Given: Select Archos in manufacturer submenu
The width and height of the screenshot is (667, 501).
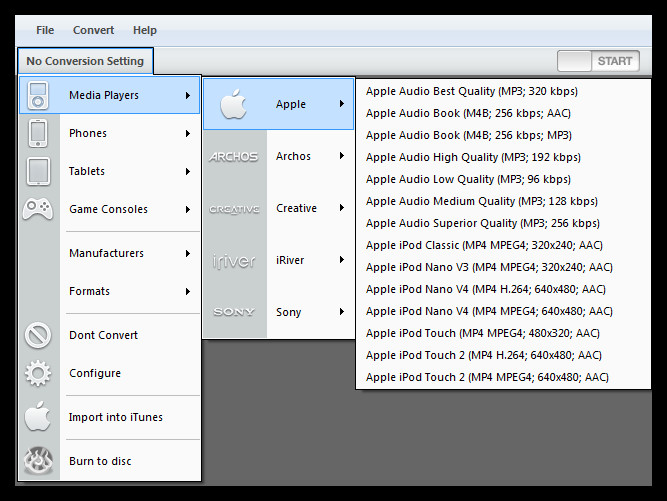Looking at the screenshot, I should (x=279, y=156).
